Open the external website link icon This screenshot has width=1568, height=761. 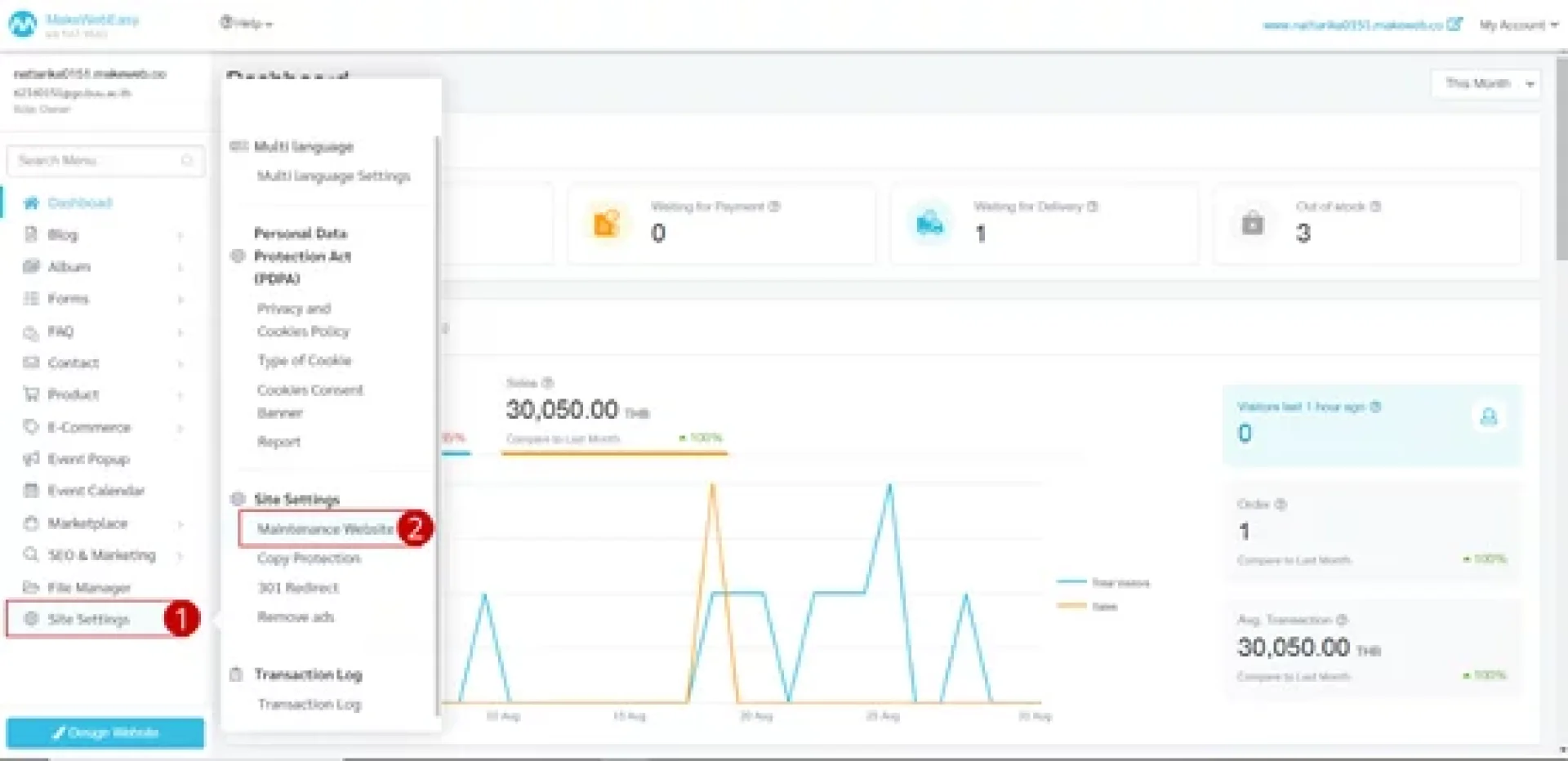tap(1454, 24)
